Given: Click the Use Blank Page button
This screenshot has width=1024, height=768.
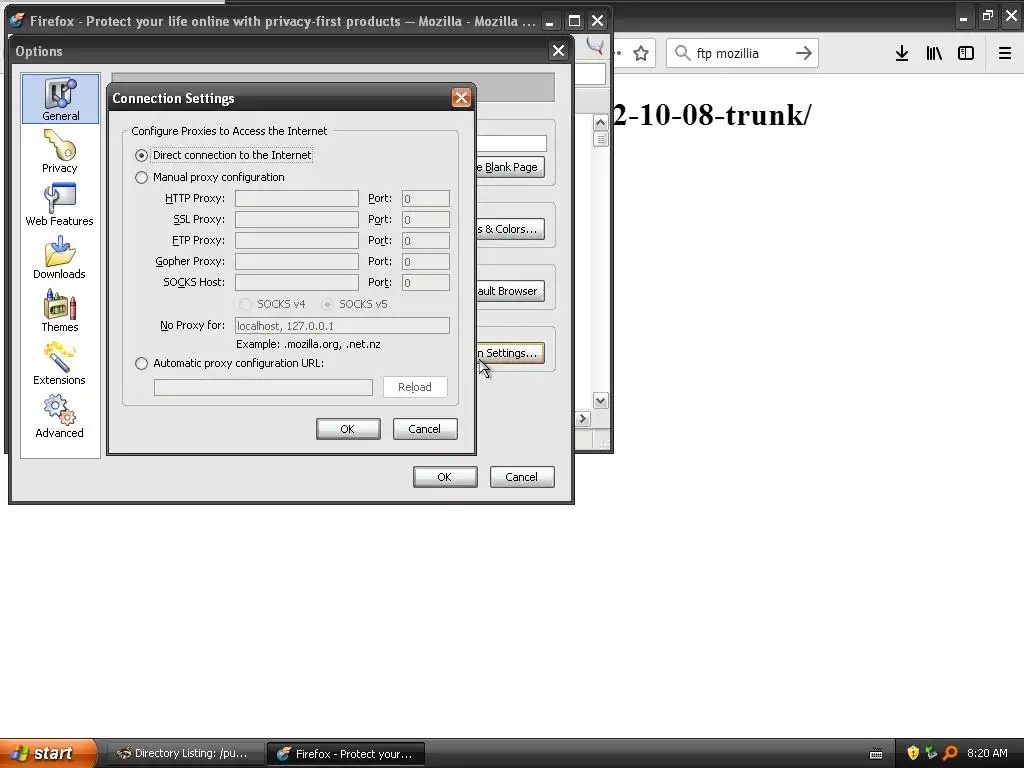Looking at the screenshot, I should tap(510, 167).
